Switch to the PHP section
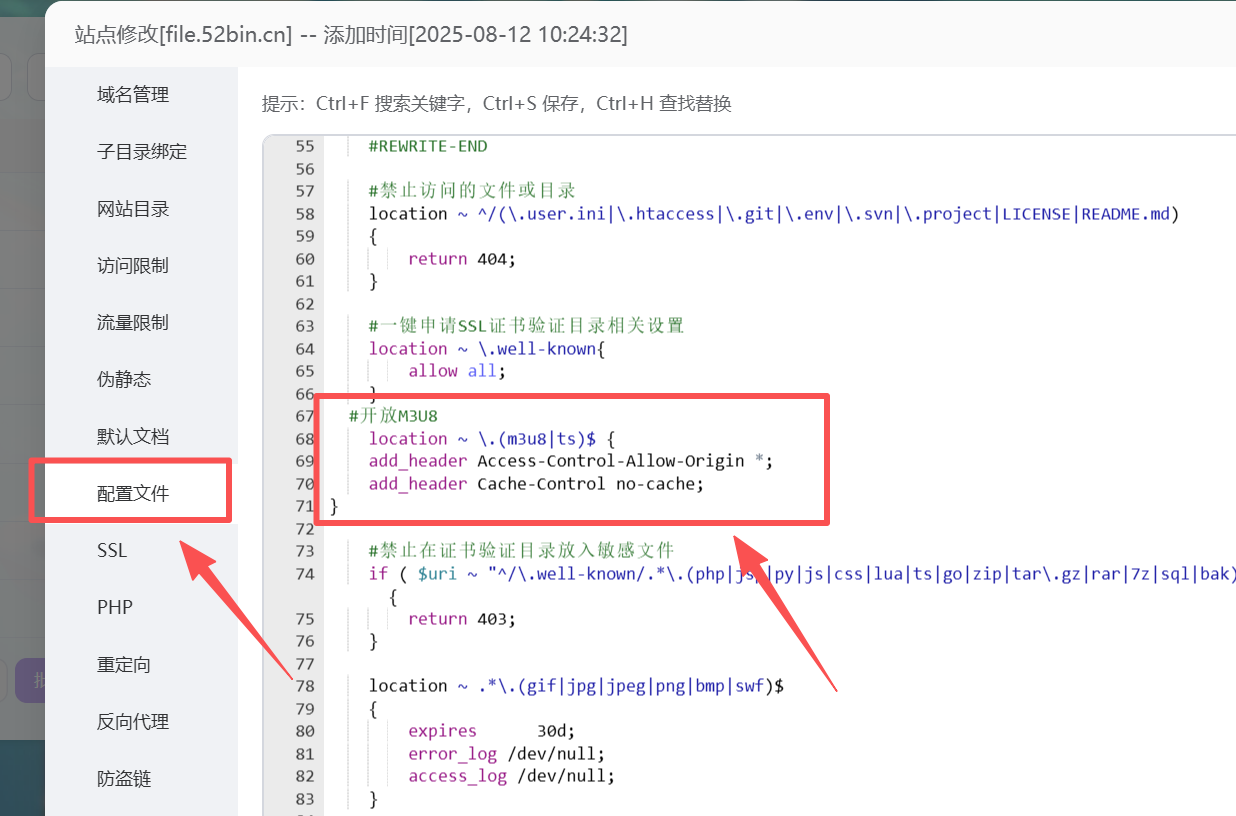 tap(115, 608)
